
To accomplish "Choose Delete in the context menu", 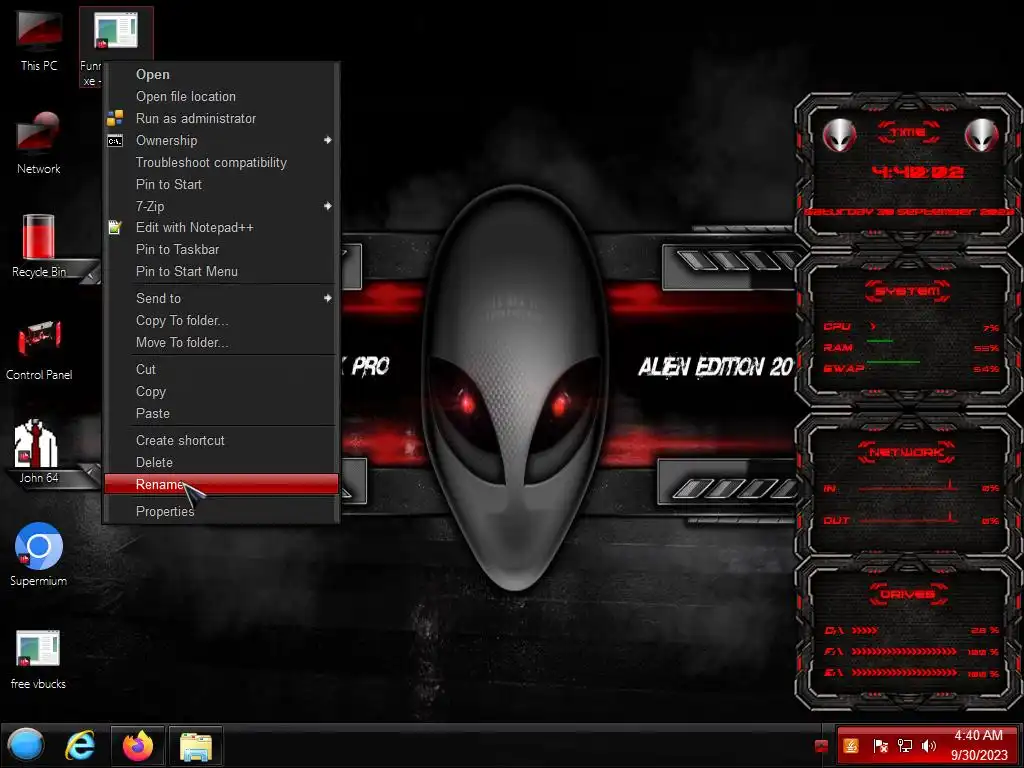I will pos(221,462).
